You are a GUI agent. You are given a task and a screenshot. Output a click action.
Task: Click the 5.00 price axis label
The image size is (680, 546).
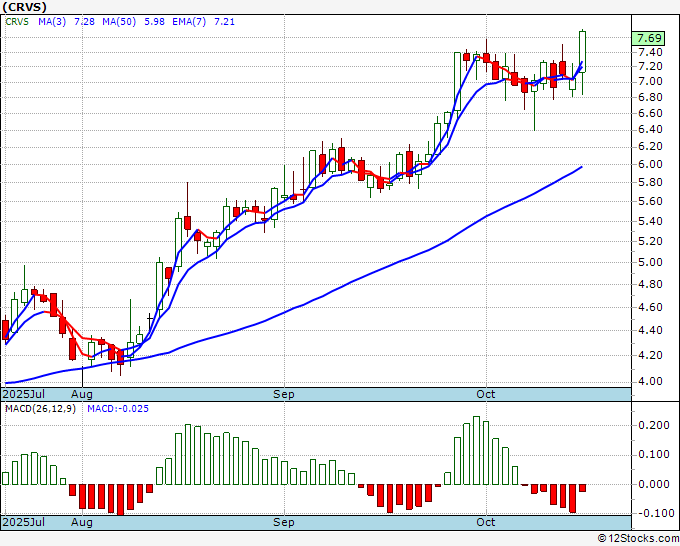pos(650,262)
